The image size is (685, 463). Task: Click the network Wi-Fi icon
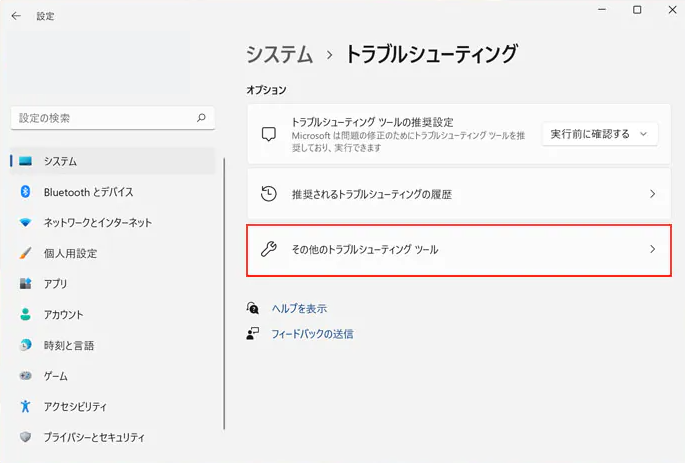[x=26, y=223]
